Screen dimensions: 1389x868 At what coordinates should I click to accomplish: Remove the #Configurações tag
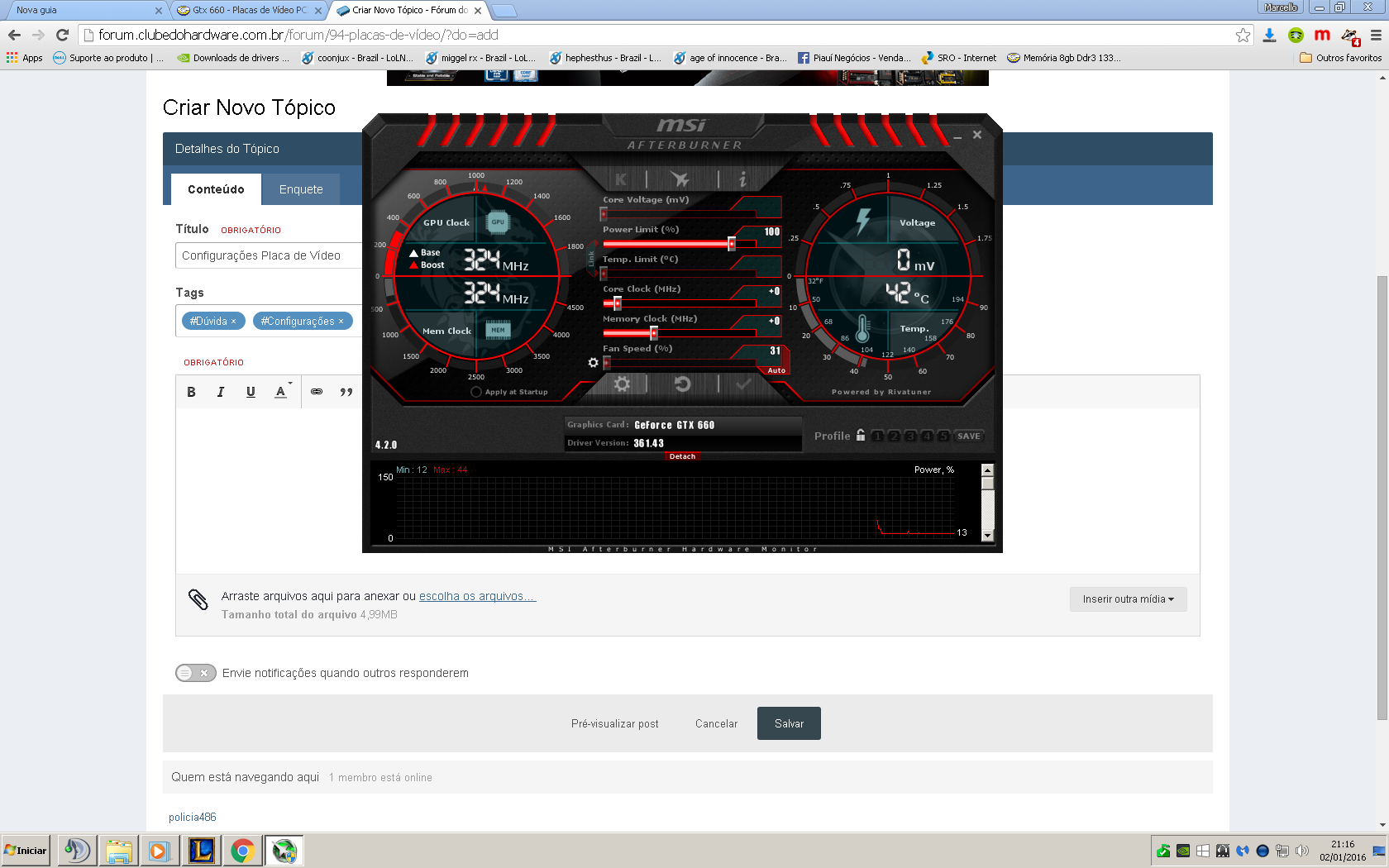click(341, 322)
